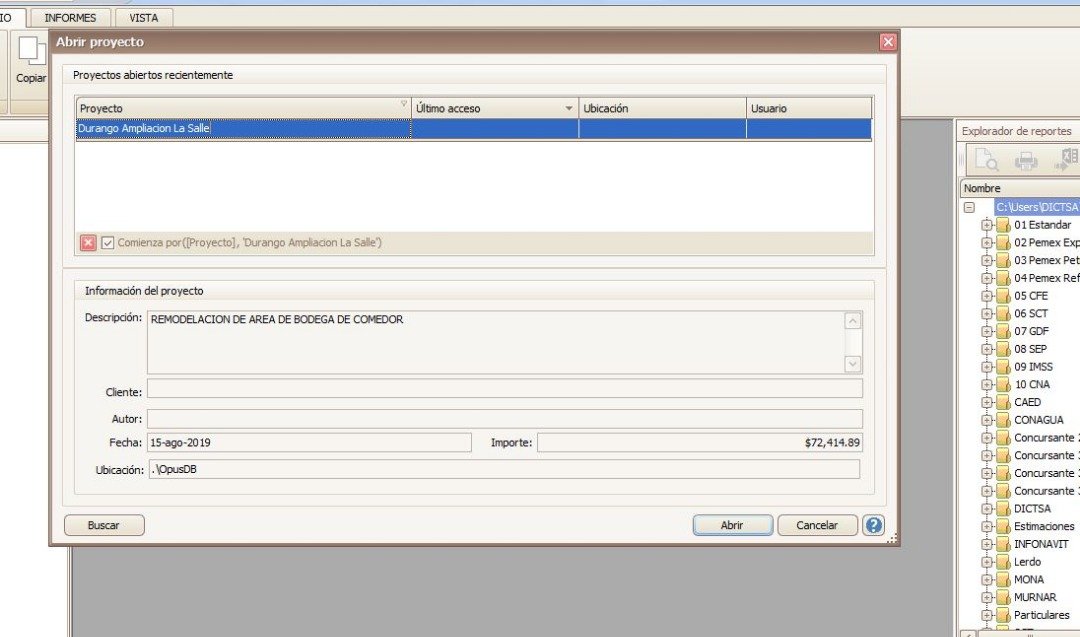Uncheck the 'Comienza por' filter checkbox
The width and height of the screenshot is (1080, 637).
pos(108,243)
